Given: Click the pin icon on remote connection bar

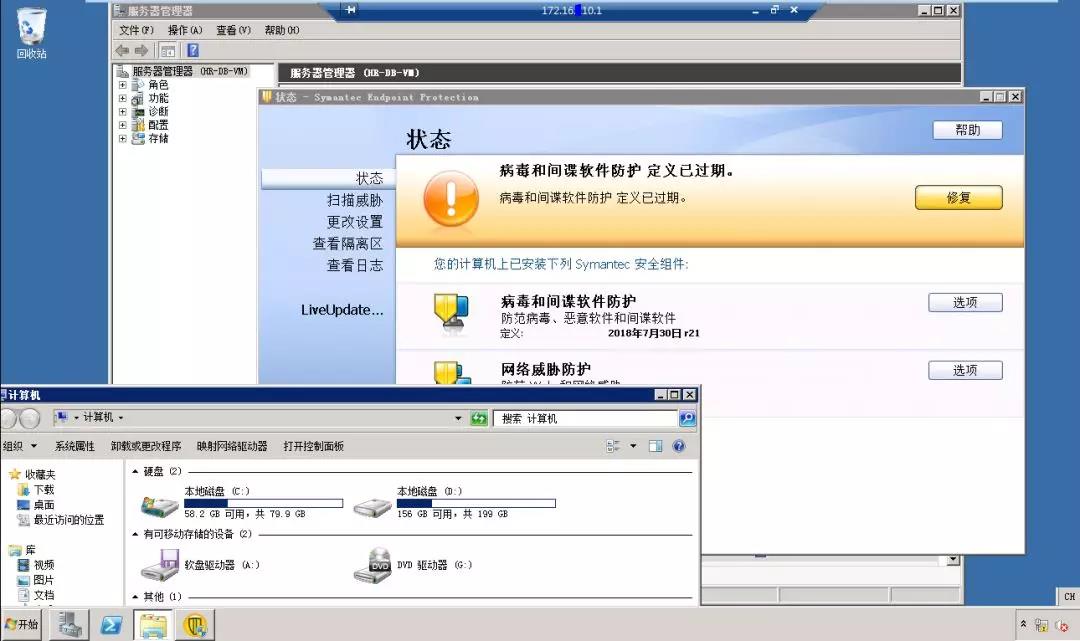Looking at the screenshot, I should coord(351,10).
